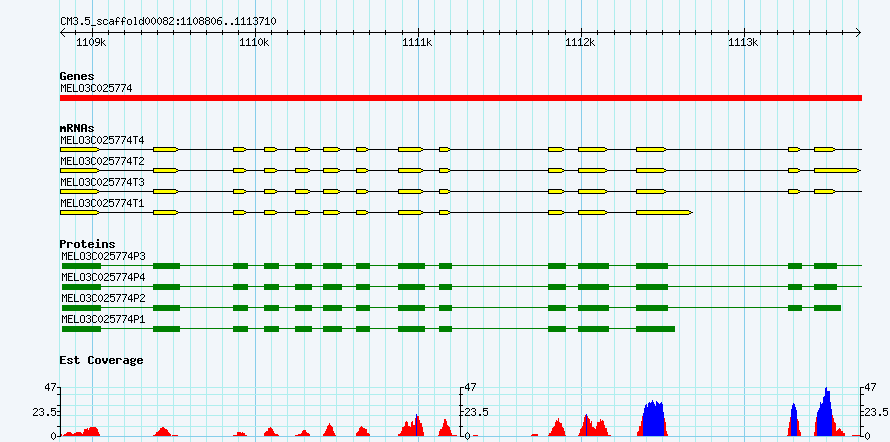This screenshot has height=442, width=890.
Task: Click the right axis 23.5 label
Action: pyautogui.click(x=877, y=412)
